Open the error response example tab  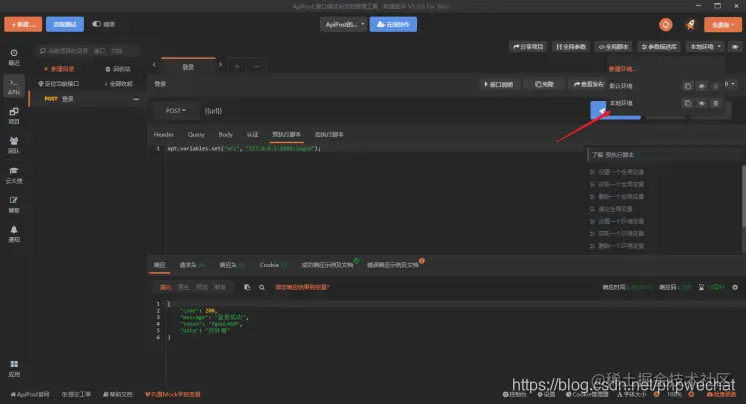coord(393,265)
